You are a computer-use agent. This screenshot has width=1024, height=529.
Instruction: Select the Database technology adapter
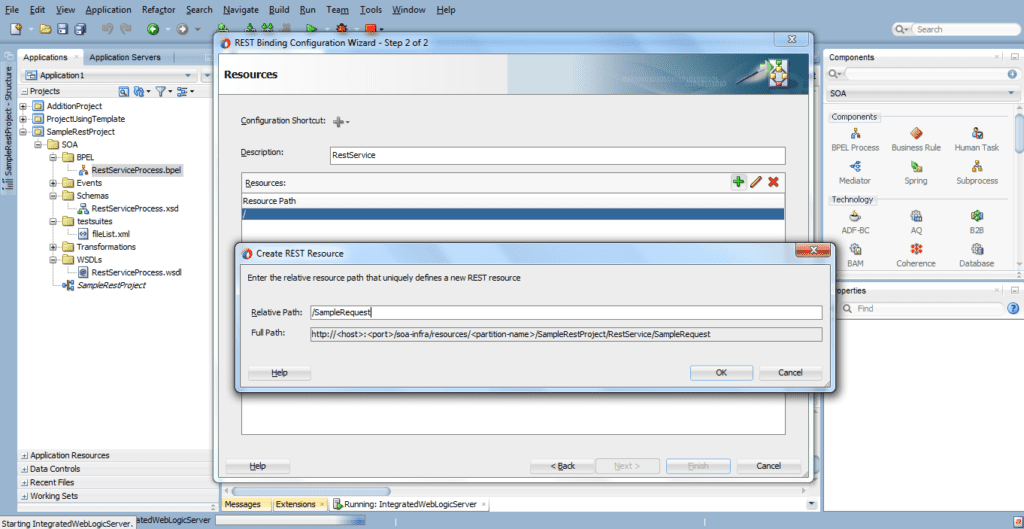[977, 256]
